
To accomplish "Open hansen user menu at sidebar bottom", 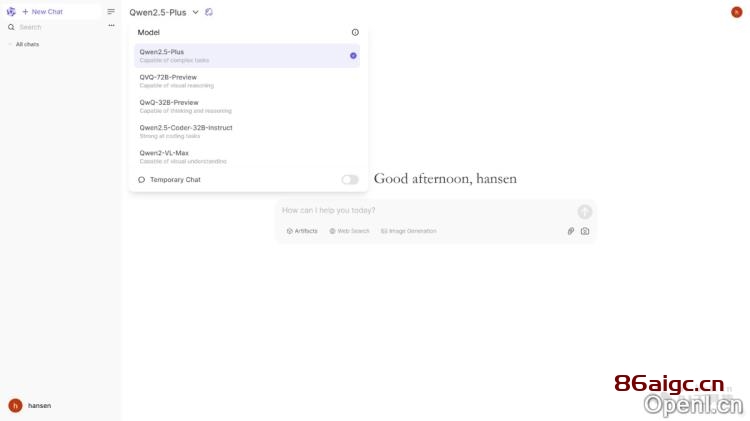I will 30,406.
